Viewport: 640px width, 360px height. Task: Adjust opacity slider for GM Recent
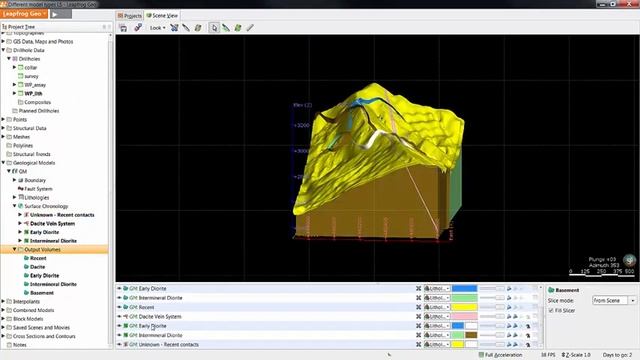(x=492, y=307)
